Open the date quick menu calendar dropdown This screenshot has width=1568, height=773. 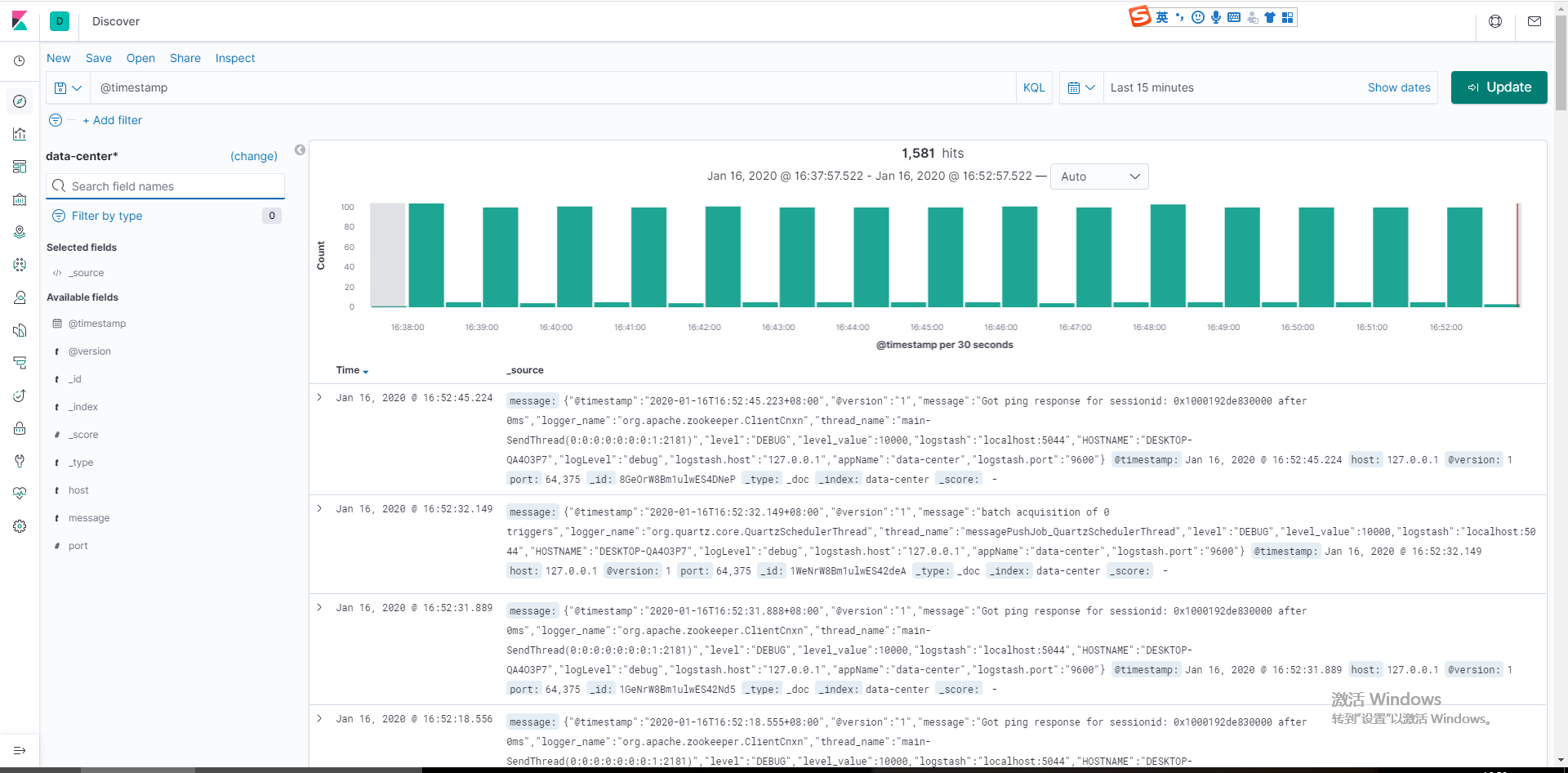click(1081, 87)
